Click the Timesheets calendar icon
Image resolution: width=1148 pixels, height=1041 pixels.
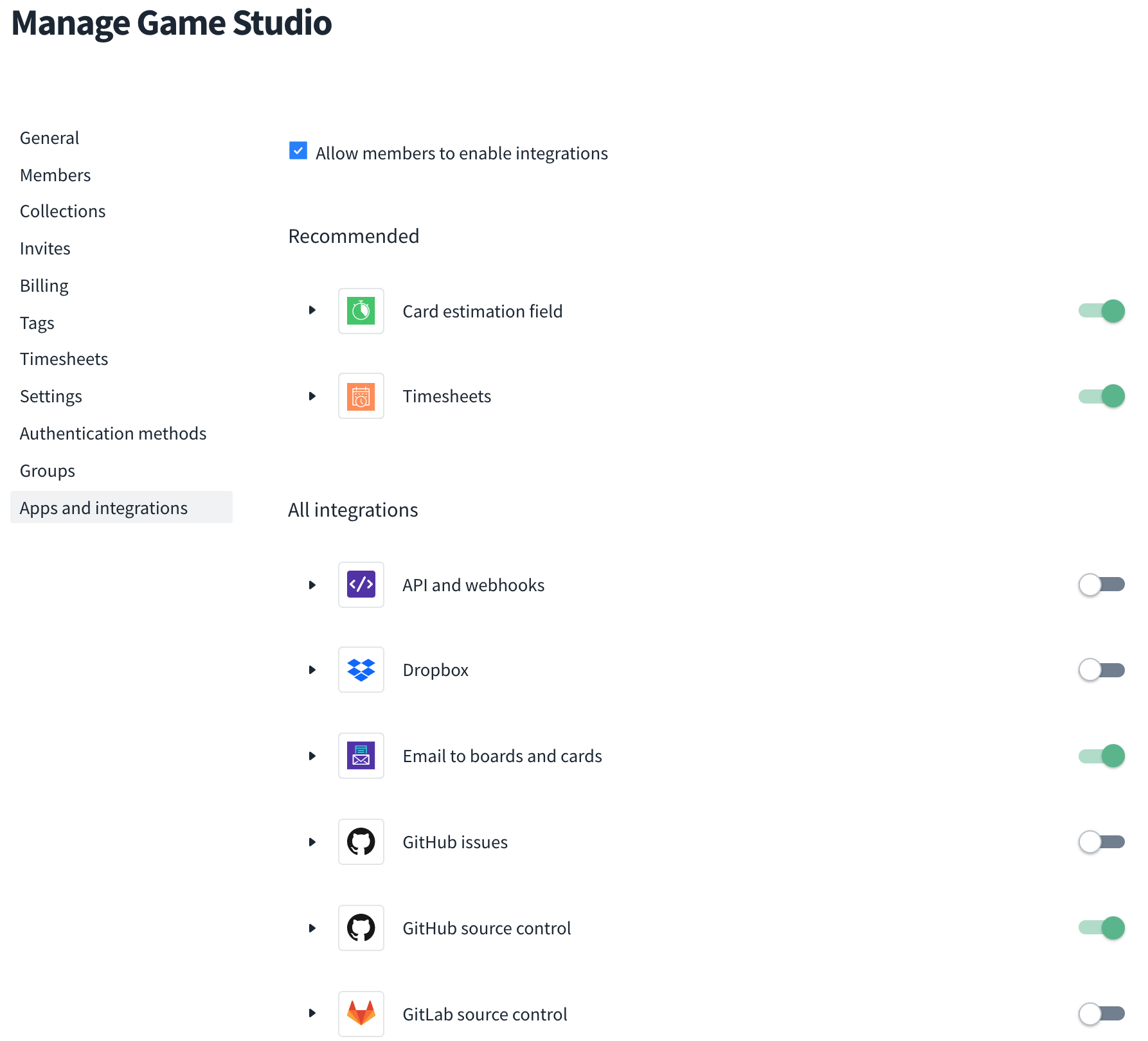tap(361, 396)
